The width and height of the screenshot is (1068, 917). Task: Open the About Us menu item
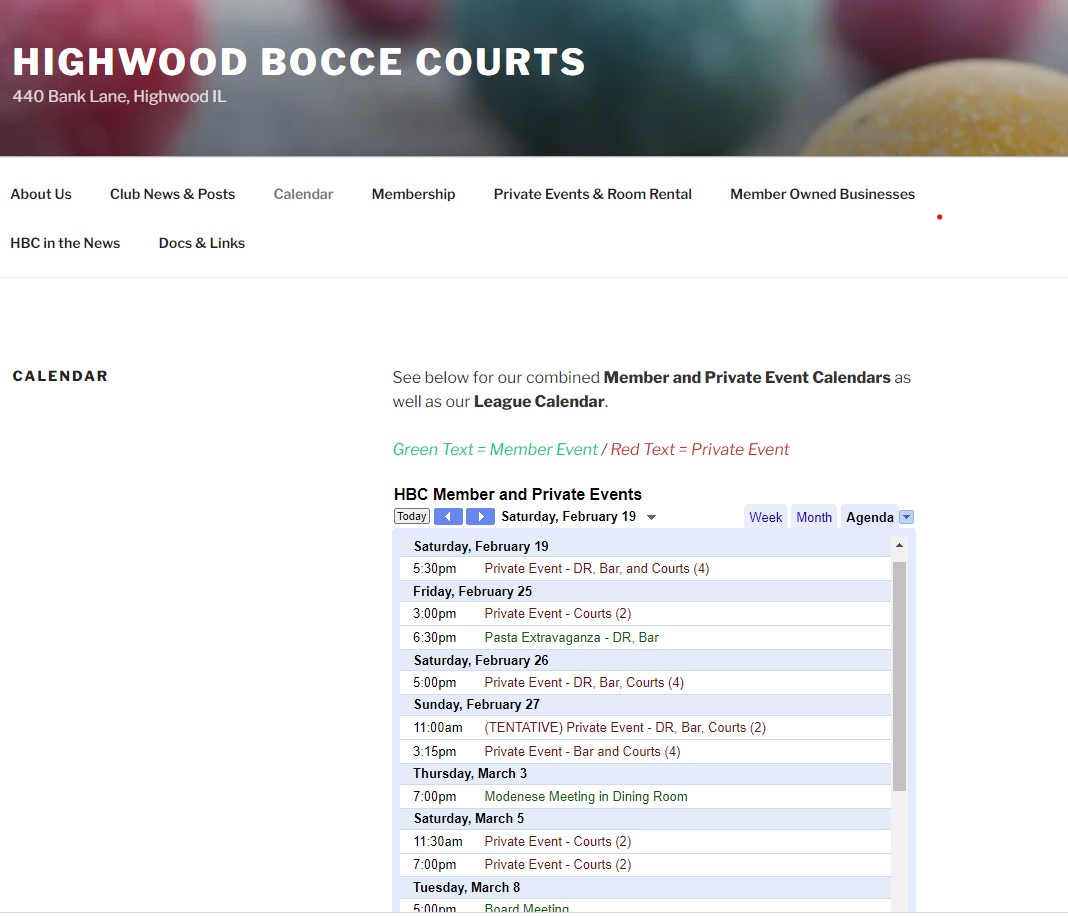pyautogui.click(x=41, y=194)
